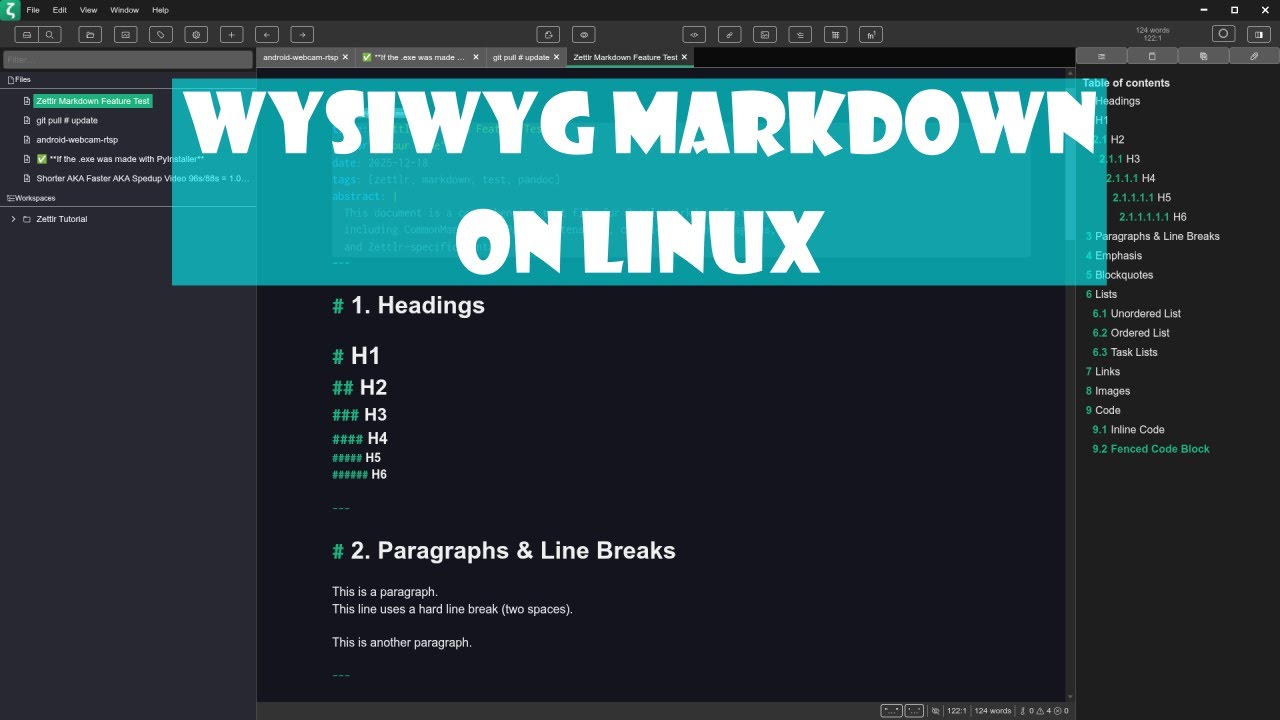Close the git pull # update tab
This screenshot has width=1280, height=720.
(x=558, y=57)
